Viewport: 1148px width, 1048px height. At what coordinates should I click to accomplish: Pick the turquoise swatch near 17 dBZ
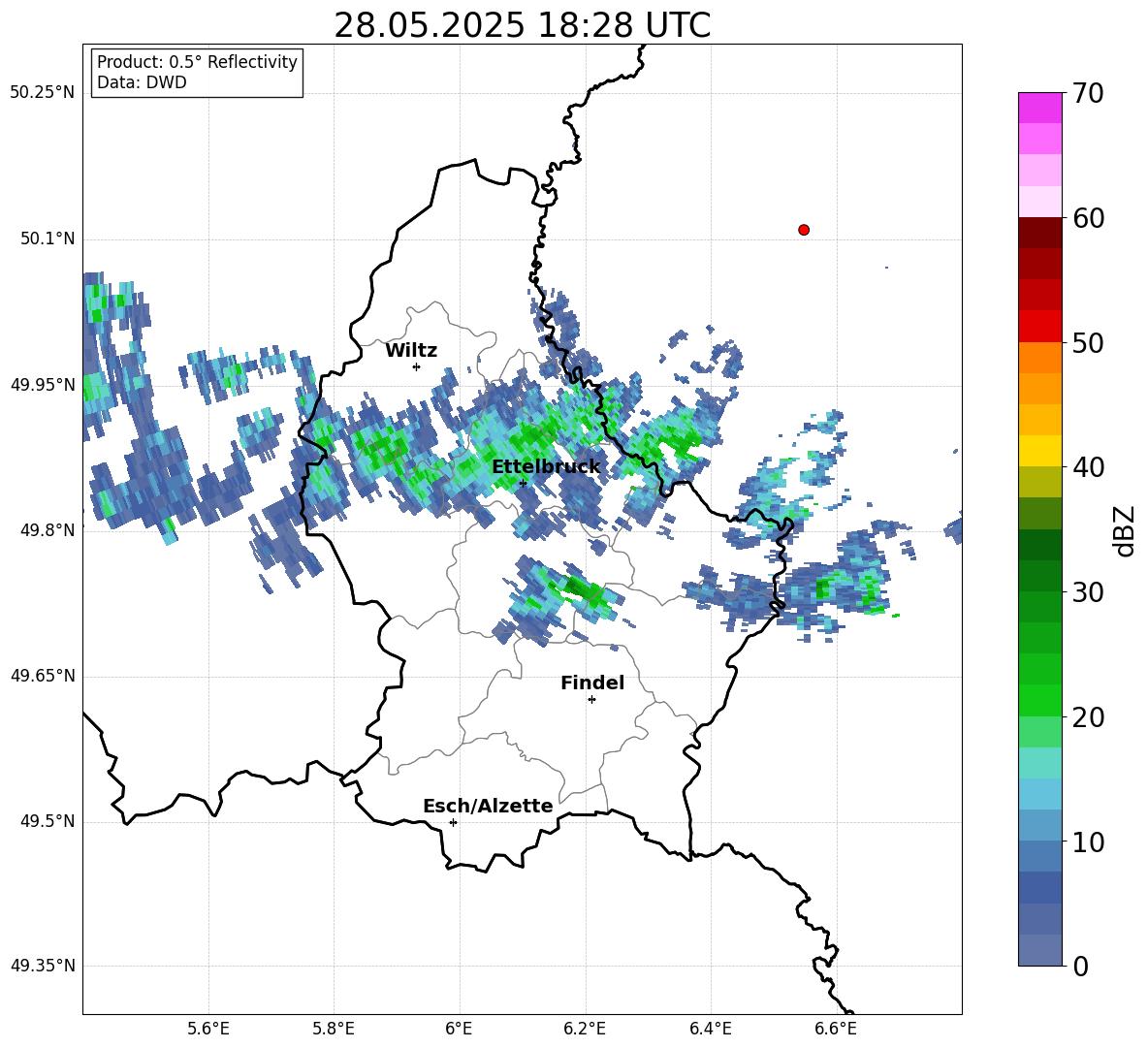[x=1039, y=763]
